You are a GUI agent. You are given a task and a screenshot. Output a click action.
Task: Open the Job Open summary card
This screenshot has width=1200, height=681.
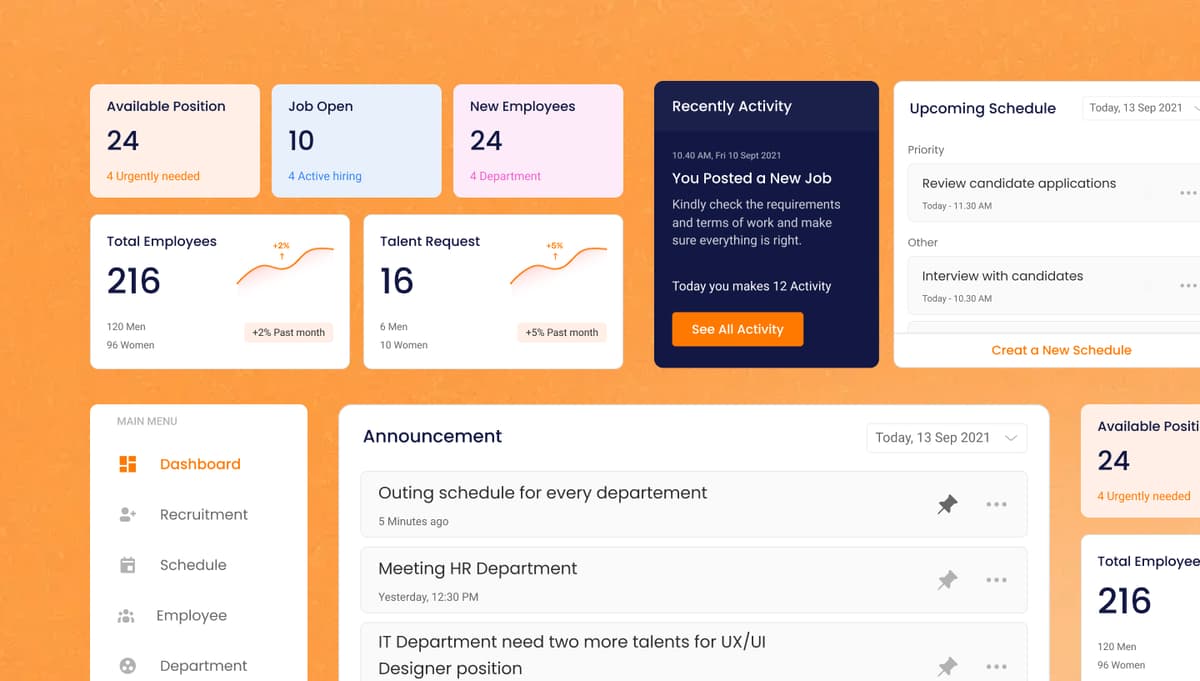356,141
